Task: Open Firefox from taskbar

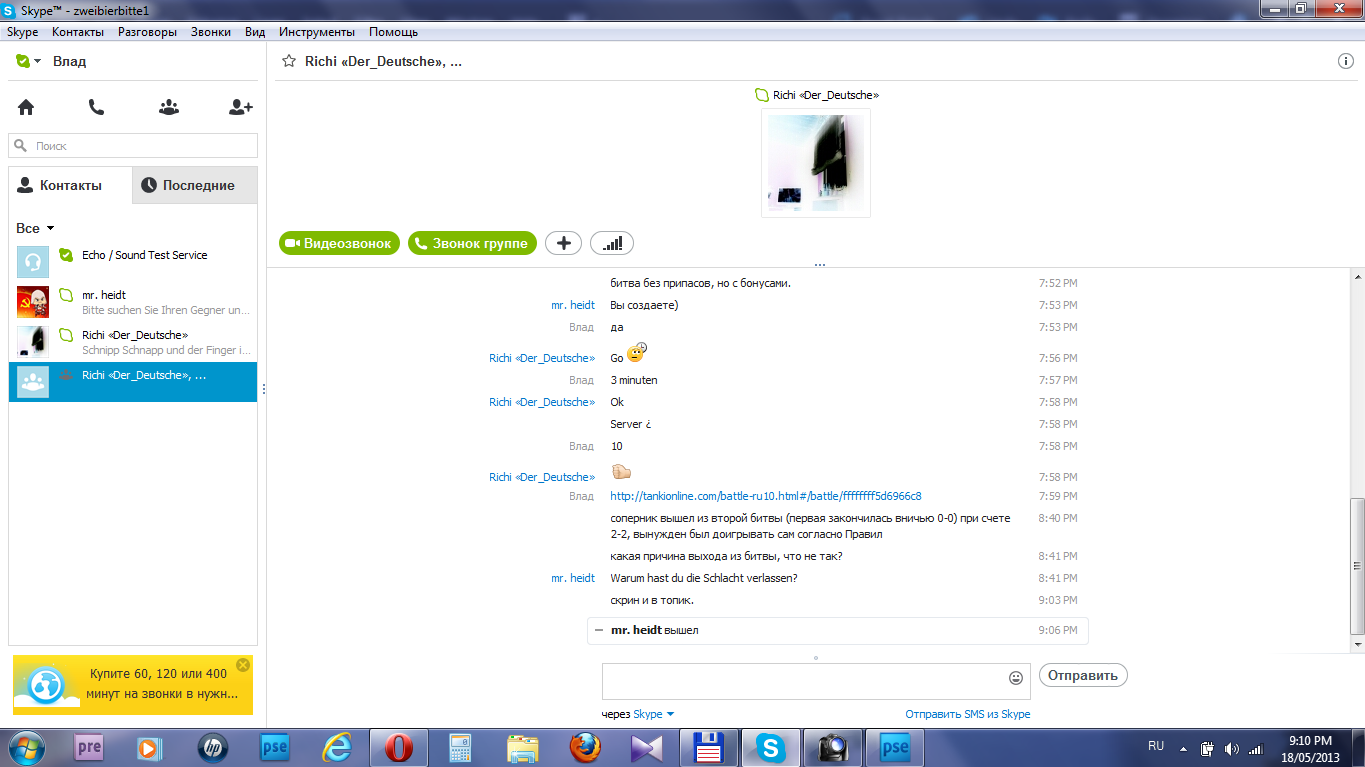Action: [x=585, y=747]
